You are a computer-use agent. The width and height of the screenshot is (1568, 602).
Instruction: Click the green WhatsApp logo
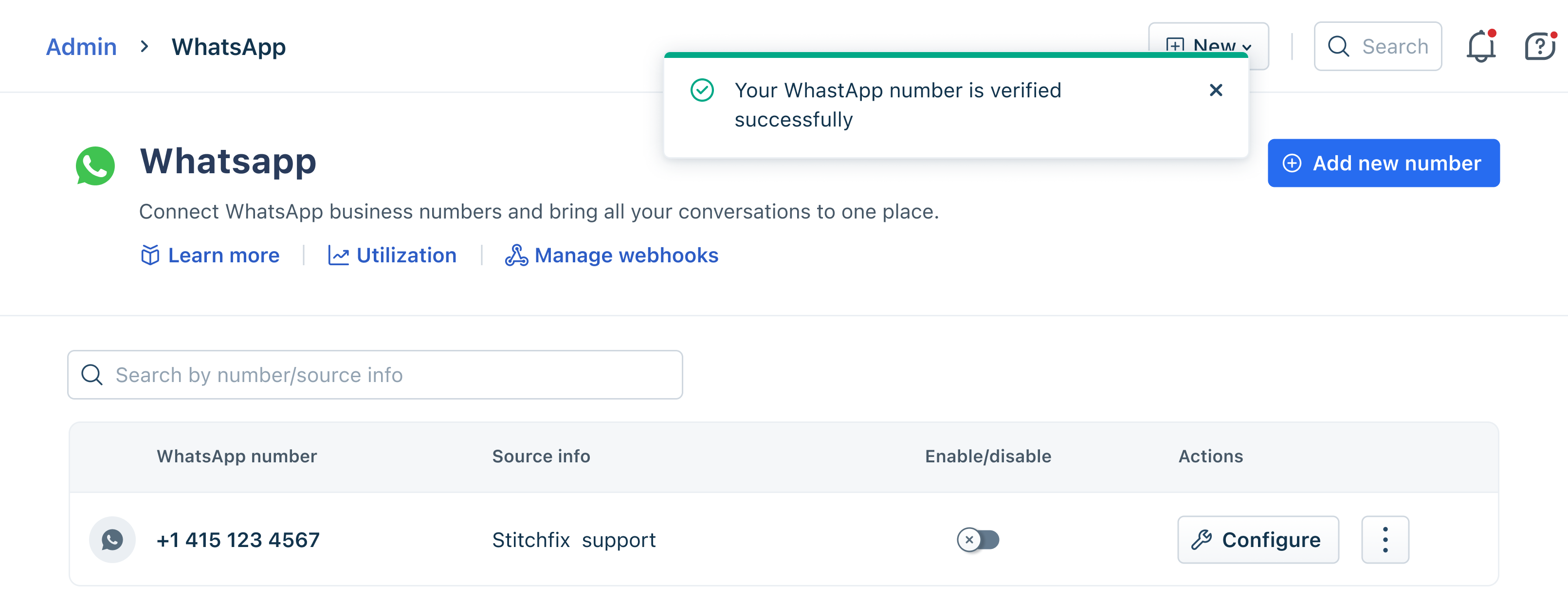pyautogui.click(x=95, y=165)
